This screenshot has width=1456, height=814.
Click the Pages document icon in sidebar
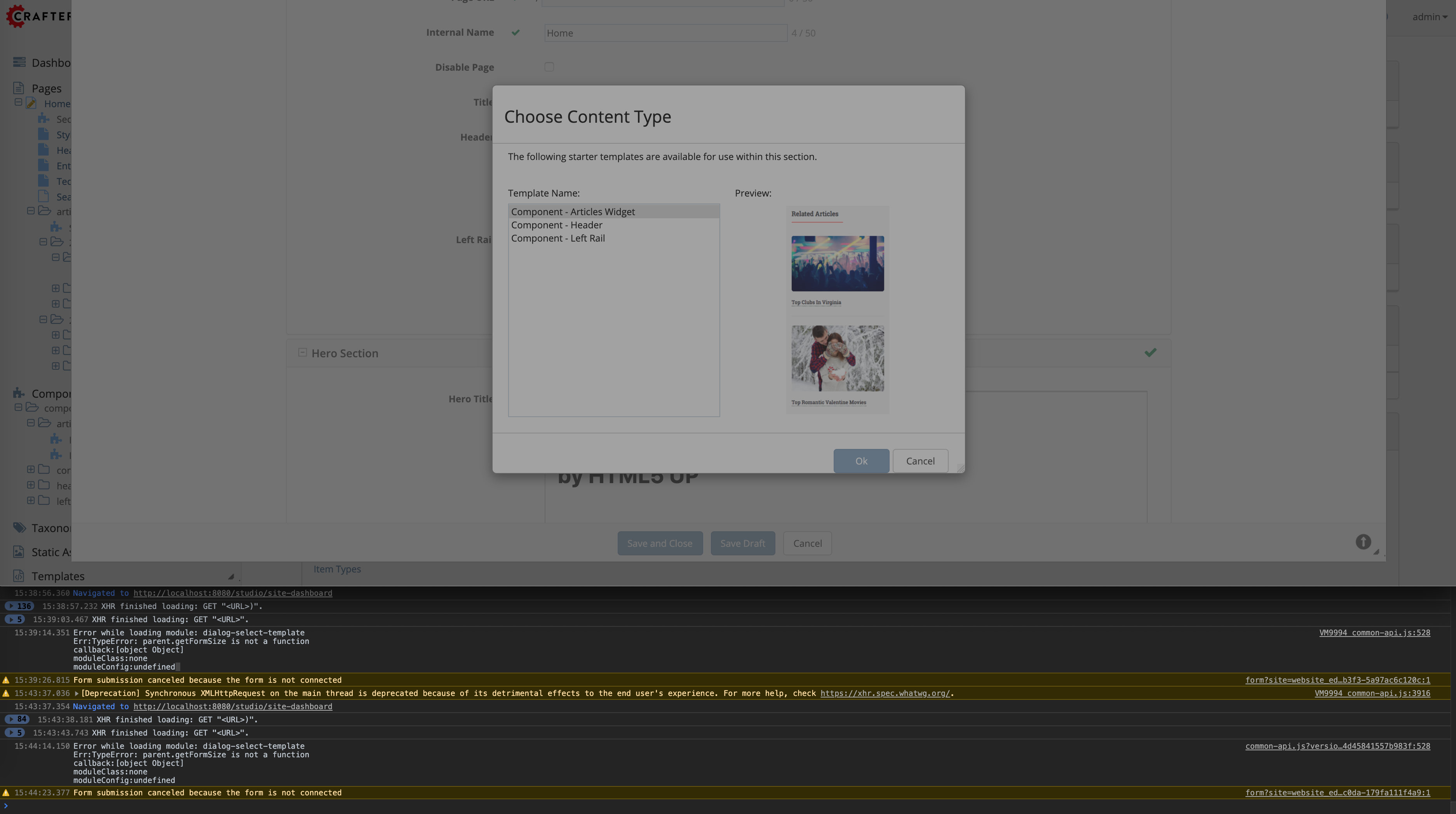(x=19, y=87)
